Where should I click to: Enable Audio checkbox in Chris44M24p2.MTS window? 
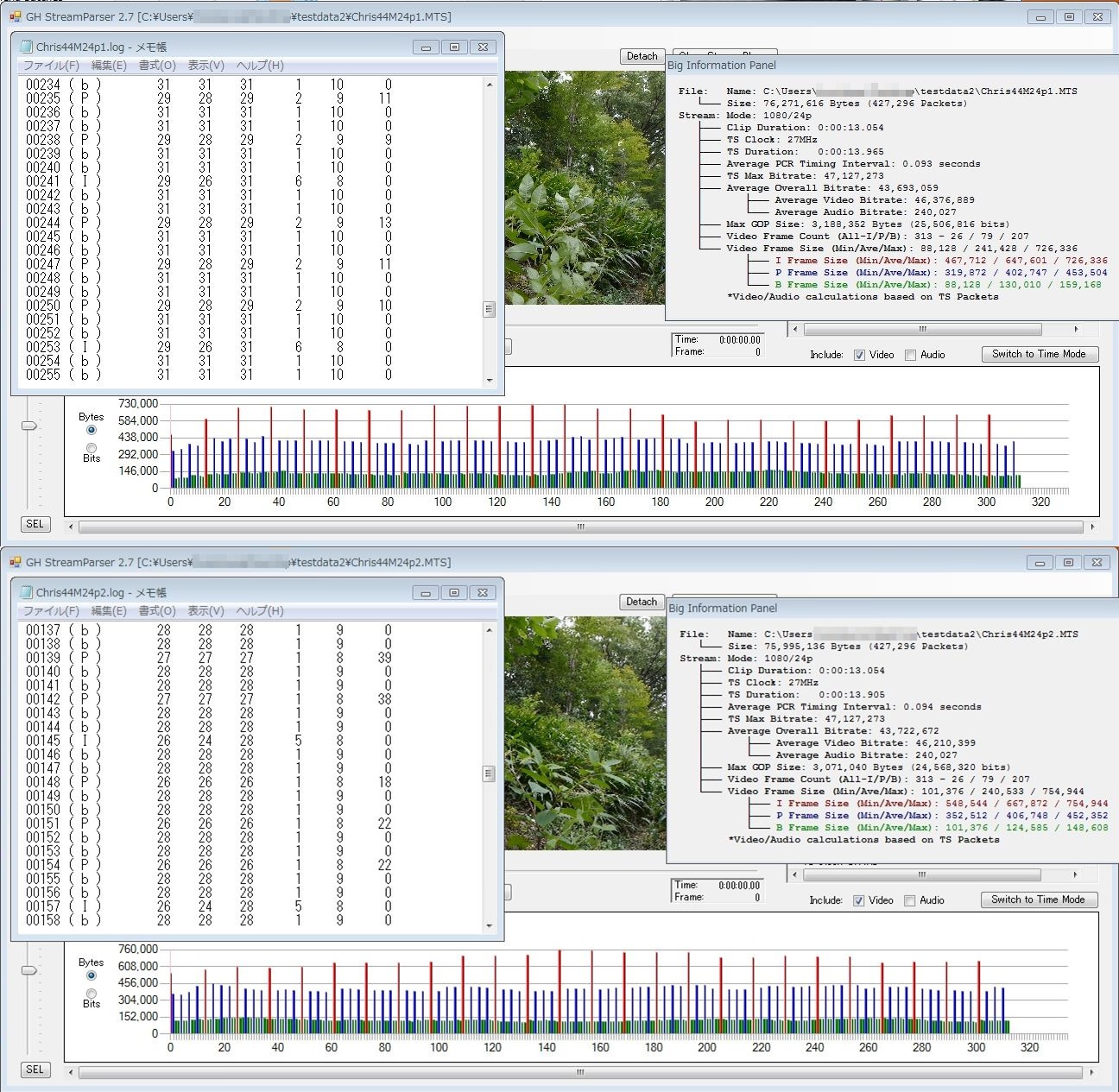click(909, 900)
